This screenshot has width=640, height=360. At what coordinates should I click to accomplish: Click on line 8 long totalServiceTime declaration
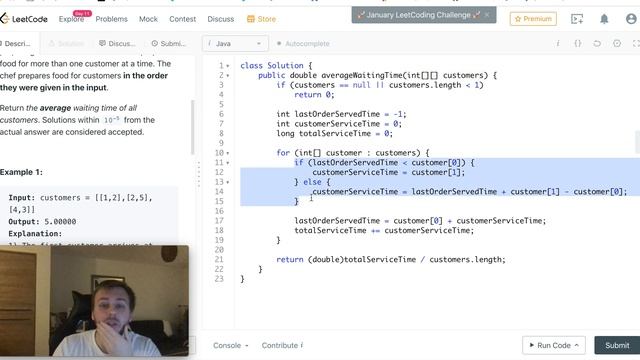(334, 133)
